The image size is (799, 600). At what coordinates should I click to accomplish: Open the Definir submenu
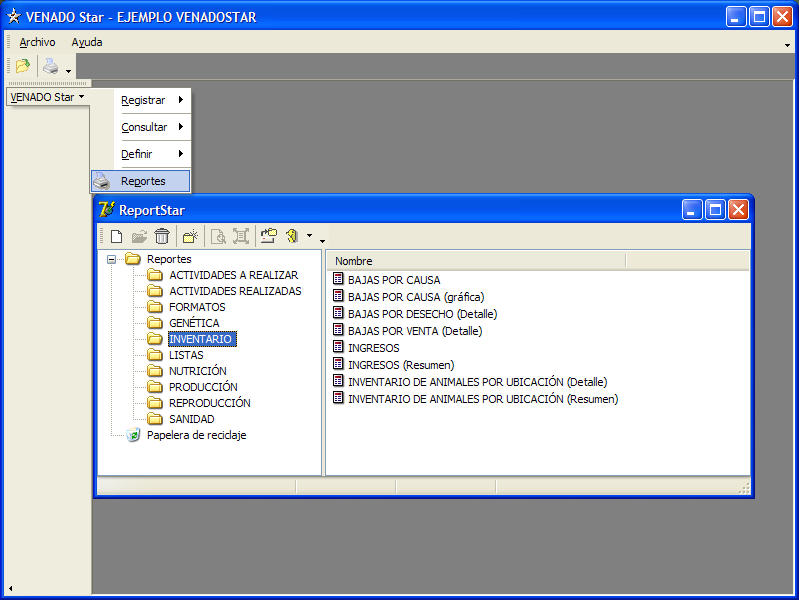[x=152, y=153]
